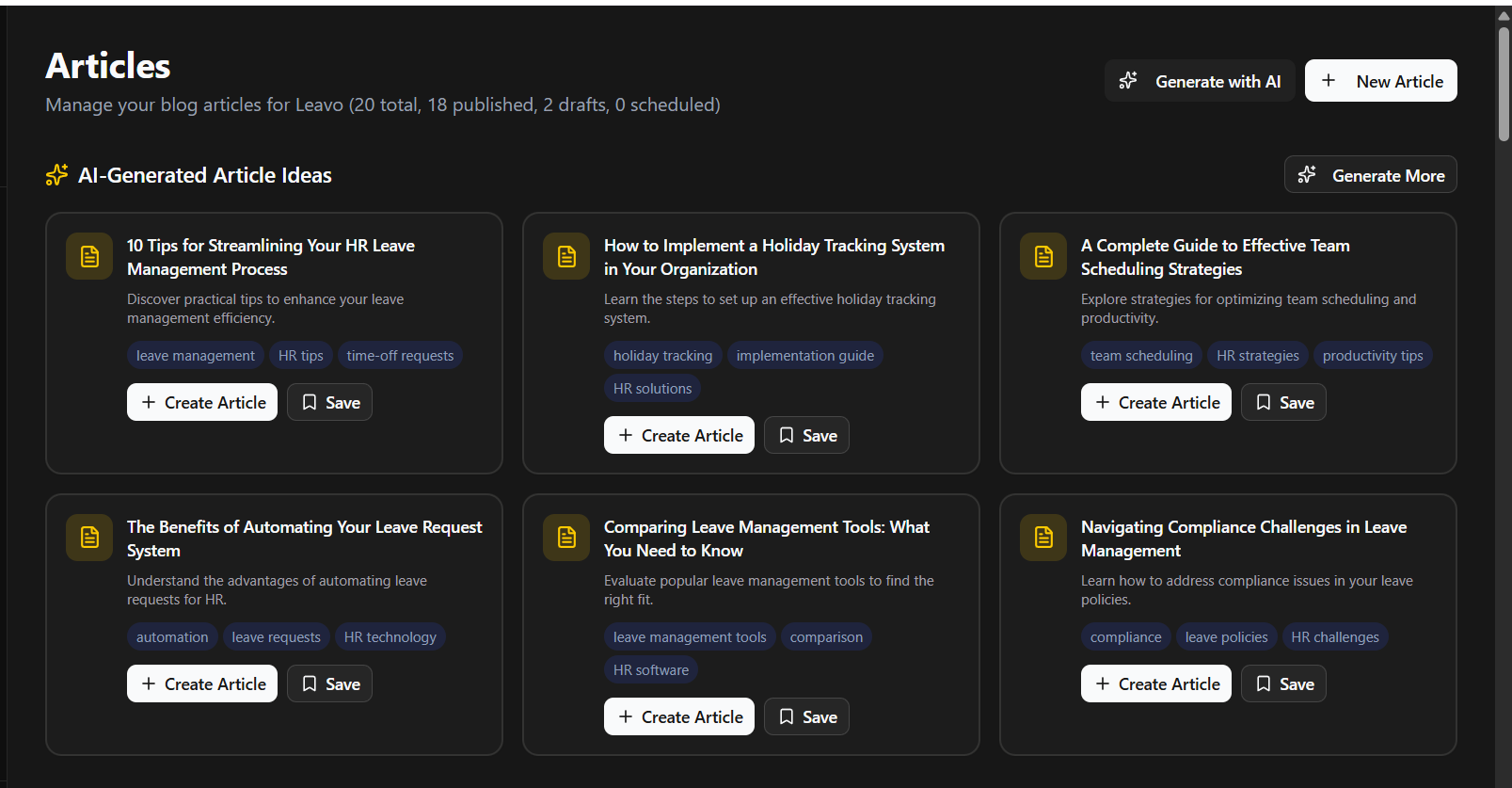Select the 'compliance' tag
This screenshot has height=788, width=1512.
tap(1126, 636)
